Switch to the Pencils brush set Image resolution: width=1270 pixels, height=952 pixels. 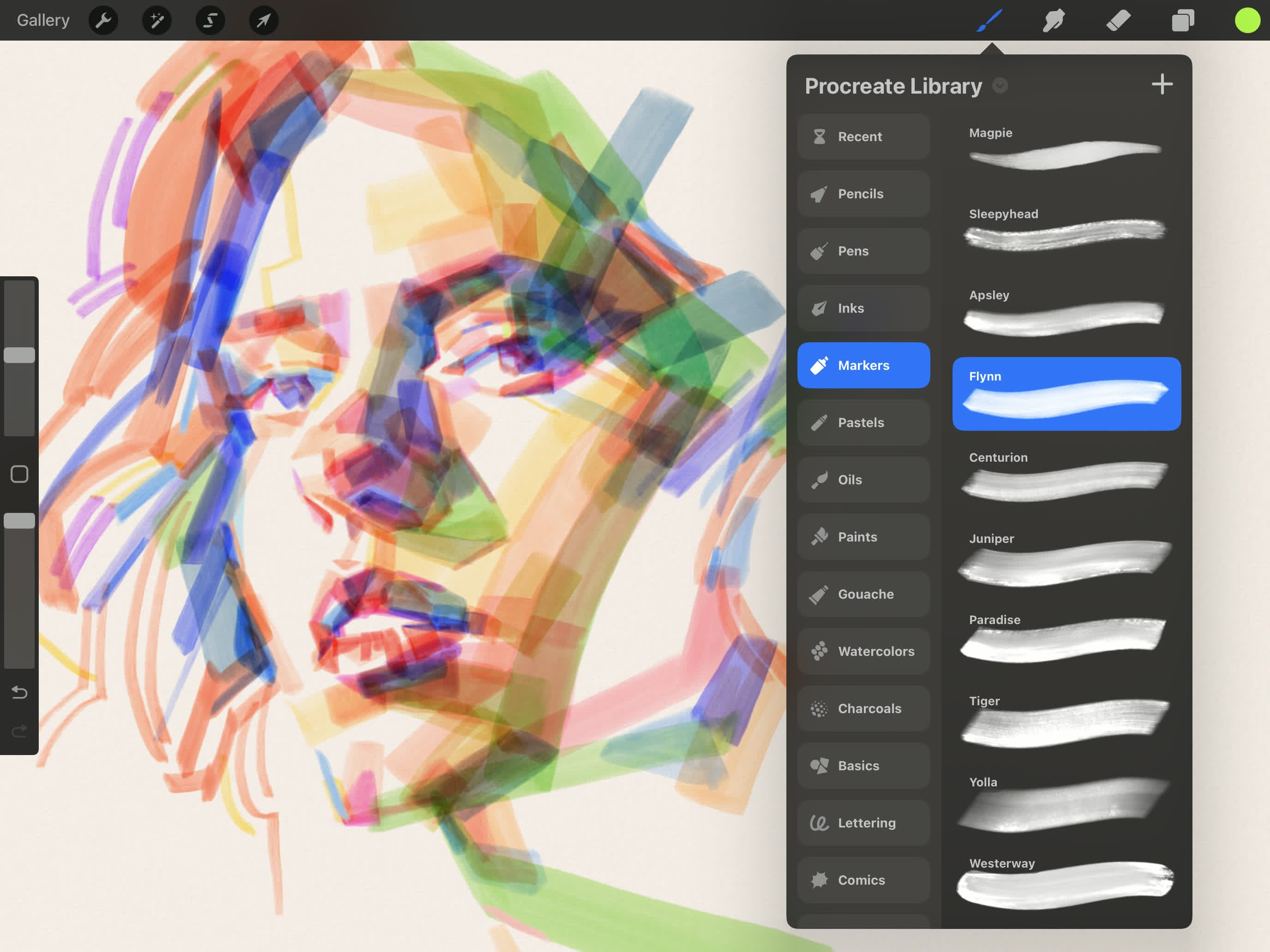click(x=863, y=194)
